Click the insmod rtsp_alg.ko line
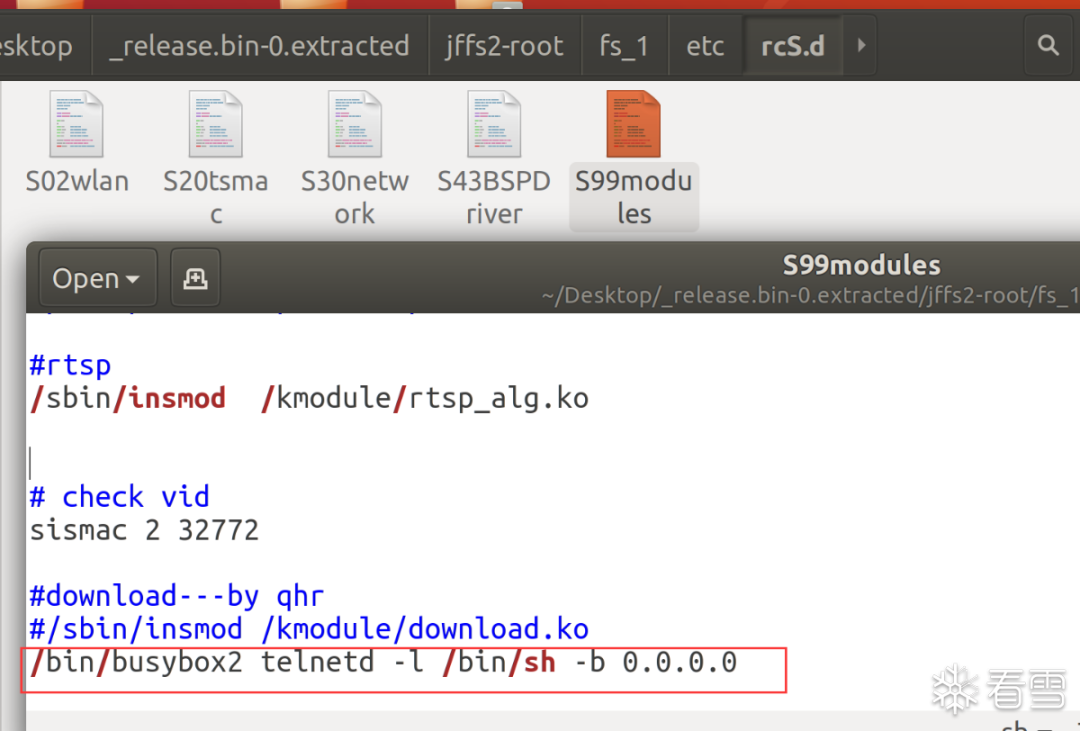Image resolution: width=1080 pixels, height=731 pixels. point(309,398)
